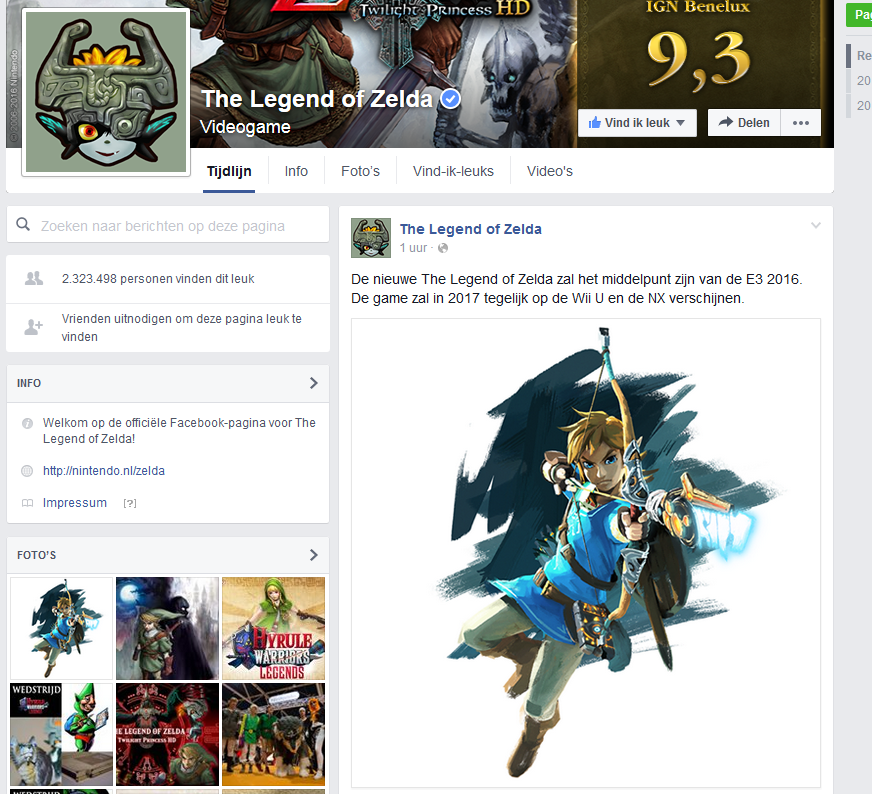872x794 pixels.
Task: Click the Re entry in the right sidebar
Action: (864, 56)
